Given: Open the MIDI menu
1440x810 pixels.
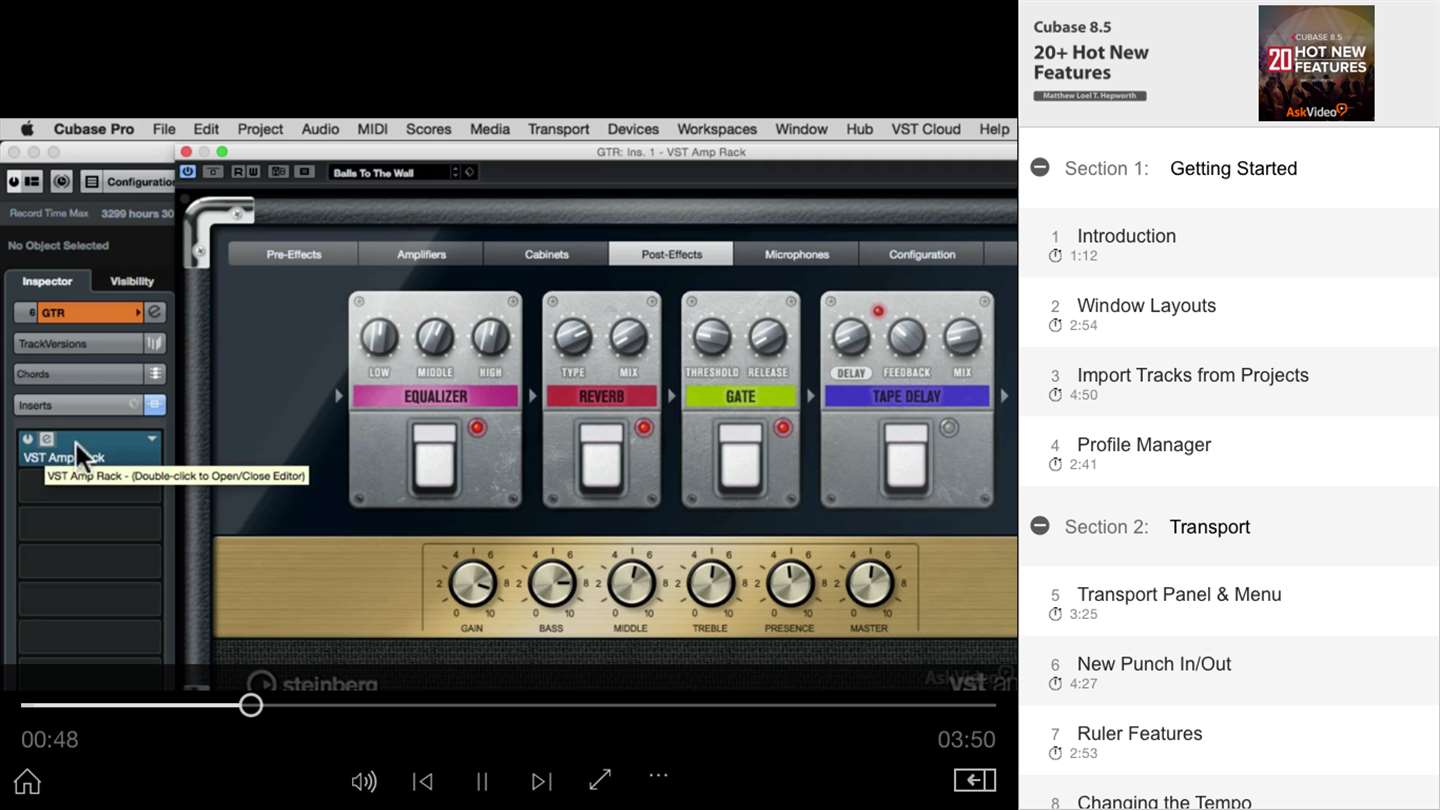Looking at the screenshot, I should pyautogui.click(x=372, y=129).
